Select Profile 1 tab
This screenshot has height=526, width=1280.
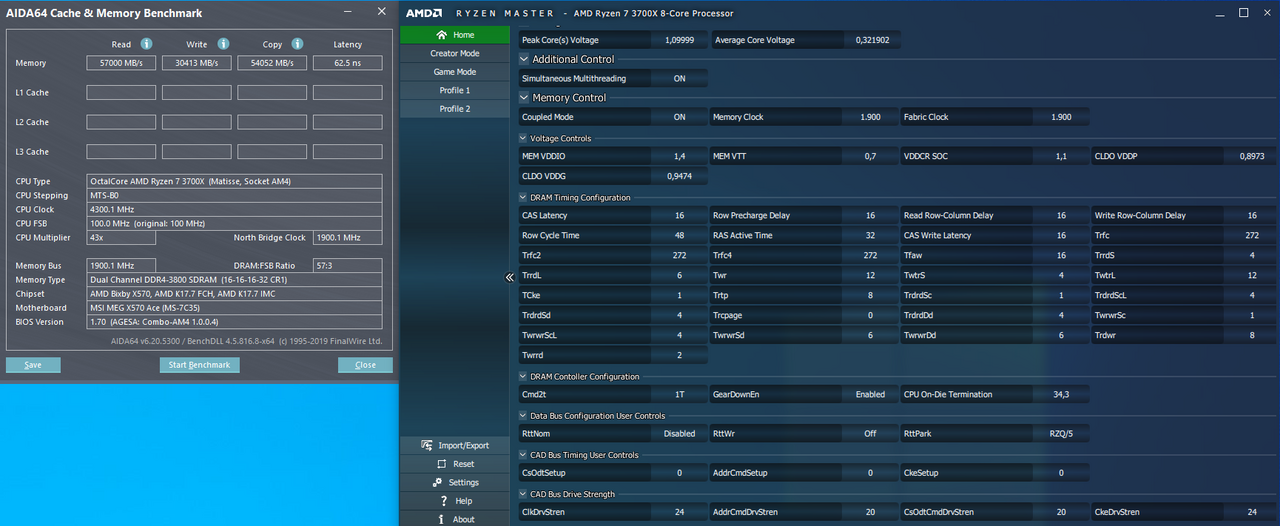tap(454, 90)
